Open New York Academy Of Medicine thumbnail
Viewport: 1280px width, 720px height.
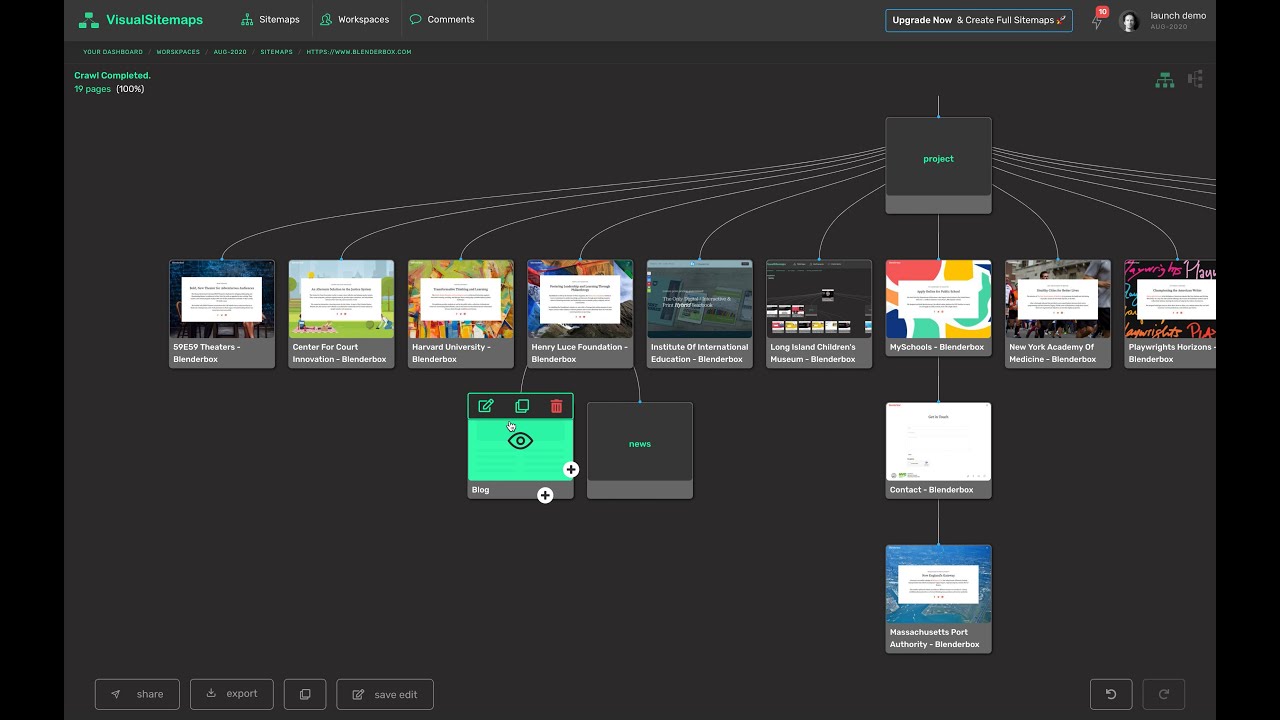tap(1058, 299)
